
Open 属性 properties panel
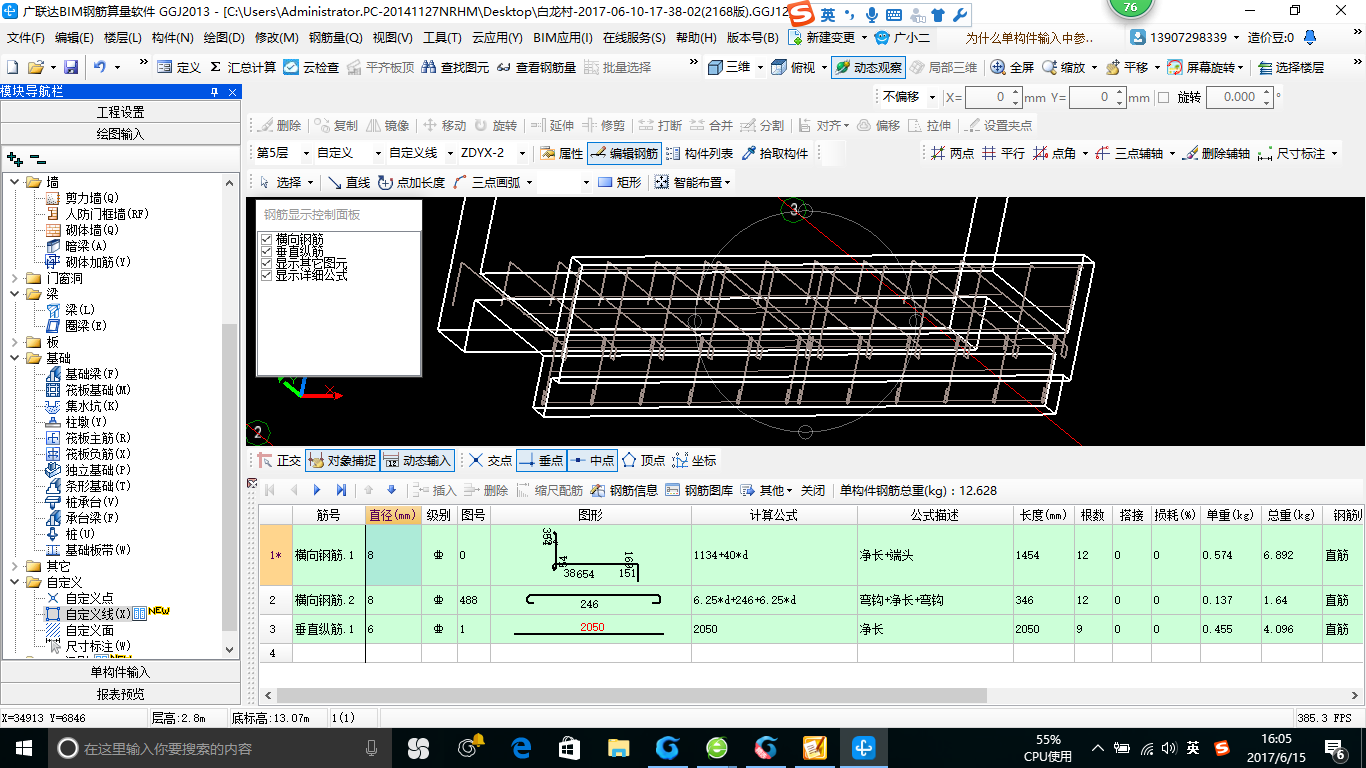pos(561,153)
